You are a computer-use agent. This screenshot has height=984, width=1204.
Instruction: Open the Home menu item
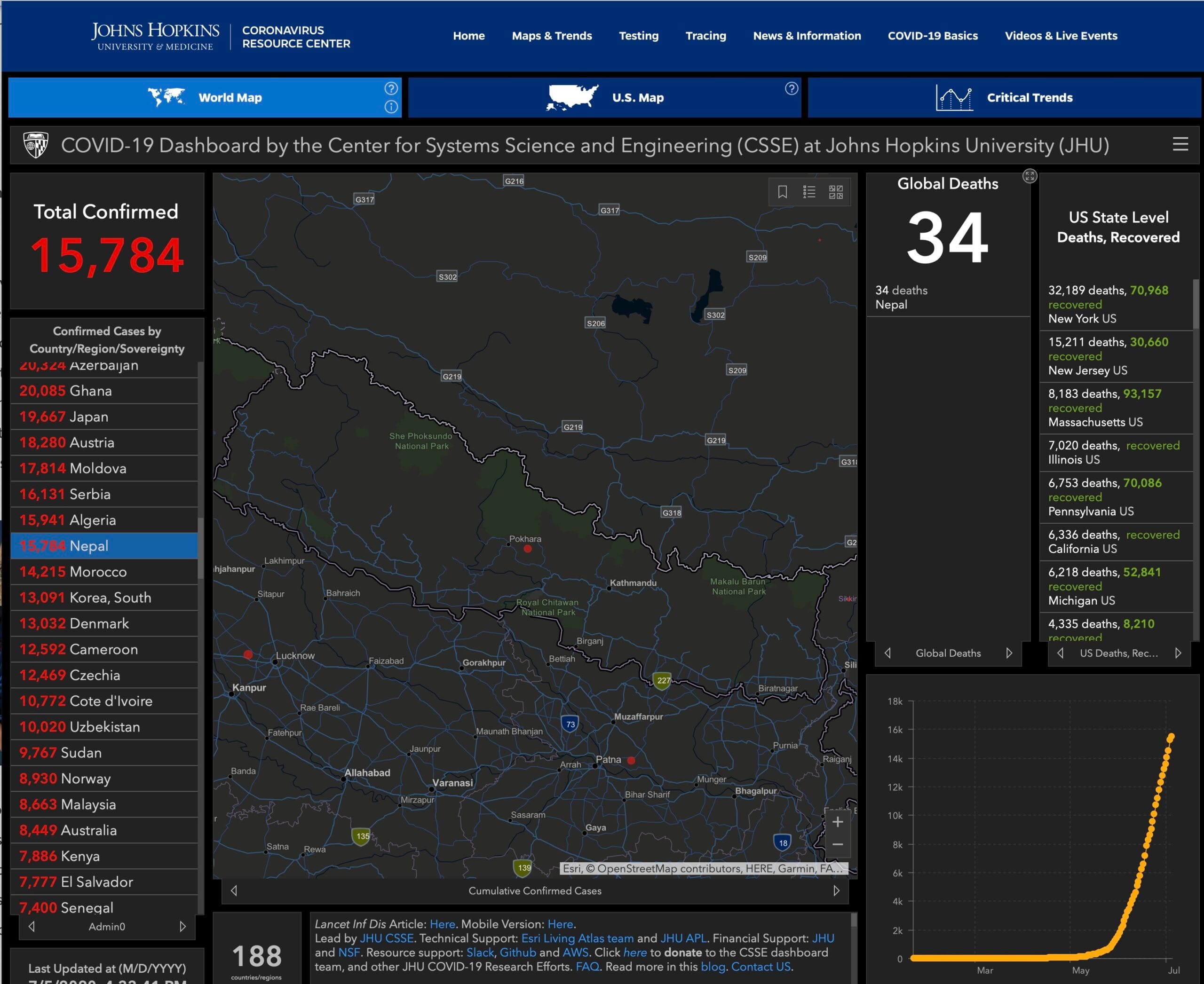(468, 36)
